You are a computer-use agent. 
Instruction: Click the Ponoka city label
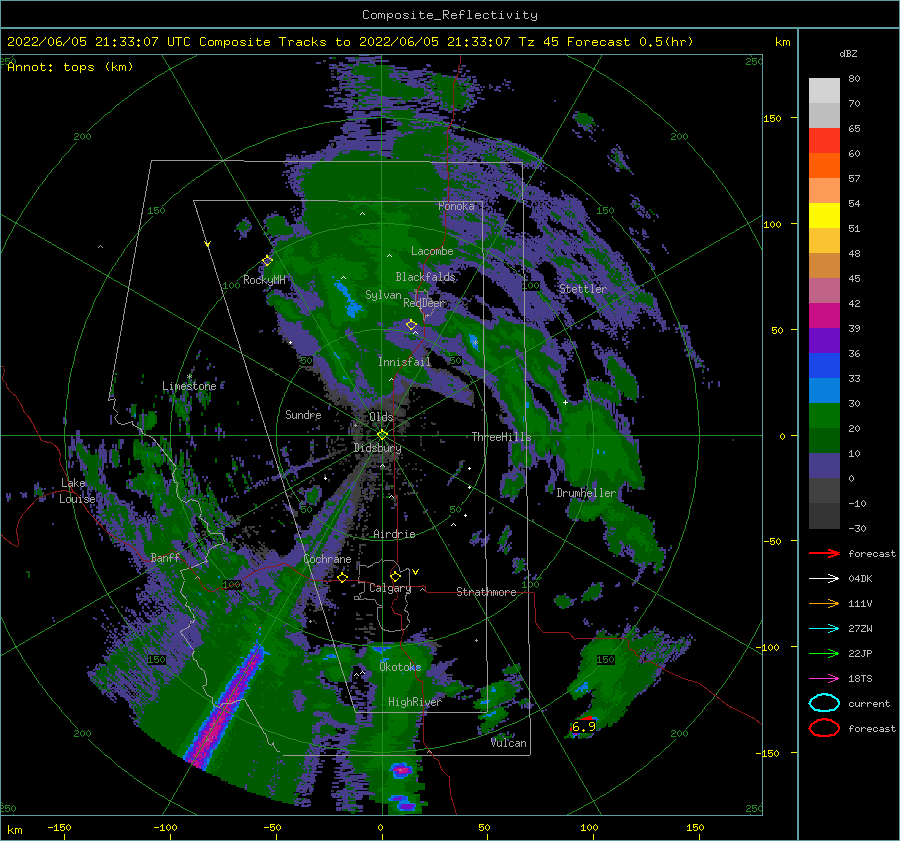click(x=456, y=206)
